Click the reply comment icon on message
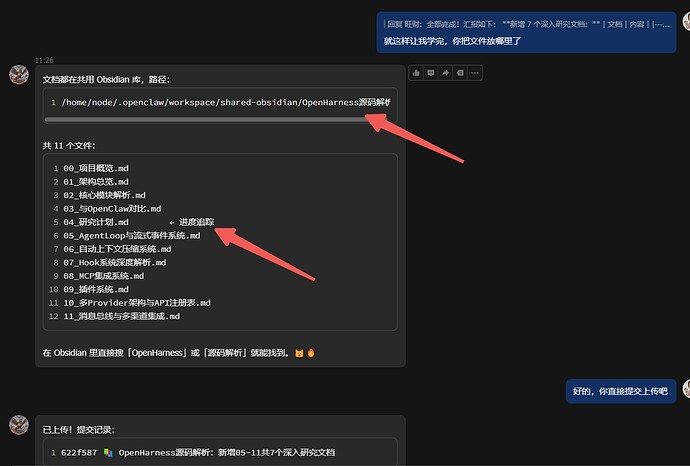Screen dimensions: 690x466 click(x=432, y=72)
